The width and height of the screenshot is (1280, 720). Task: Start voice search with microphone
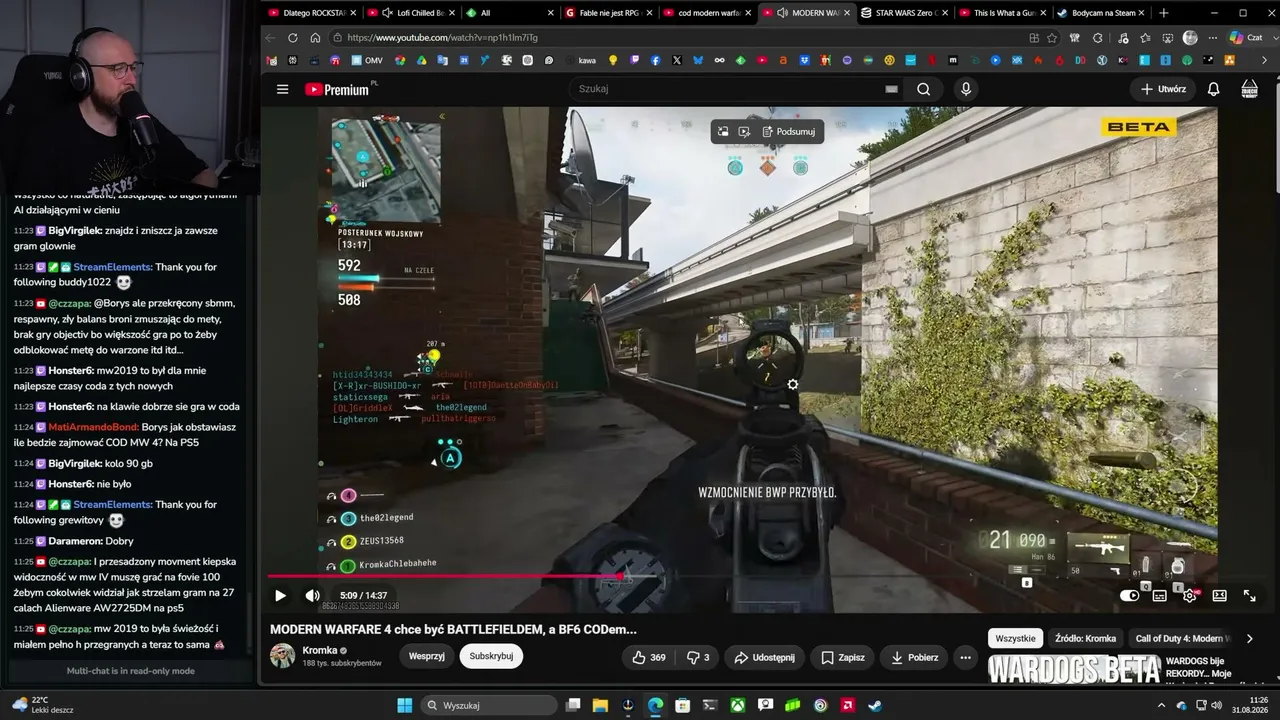point(965,89)
